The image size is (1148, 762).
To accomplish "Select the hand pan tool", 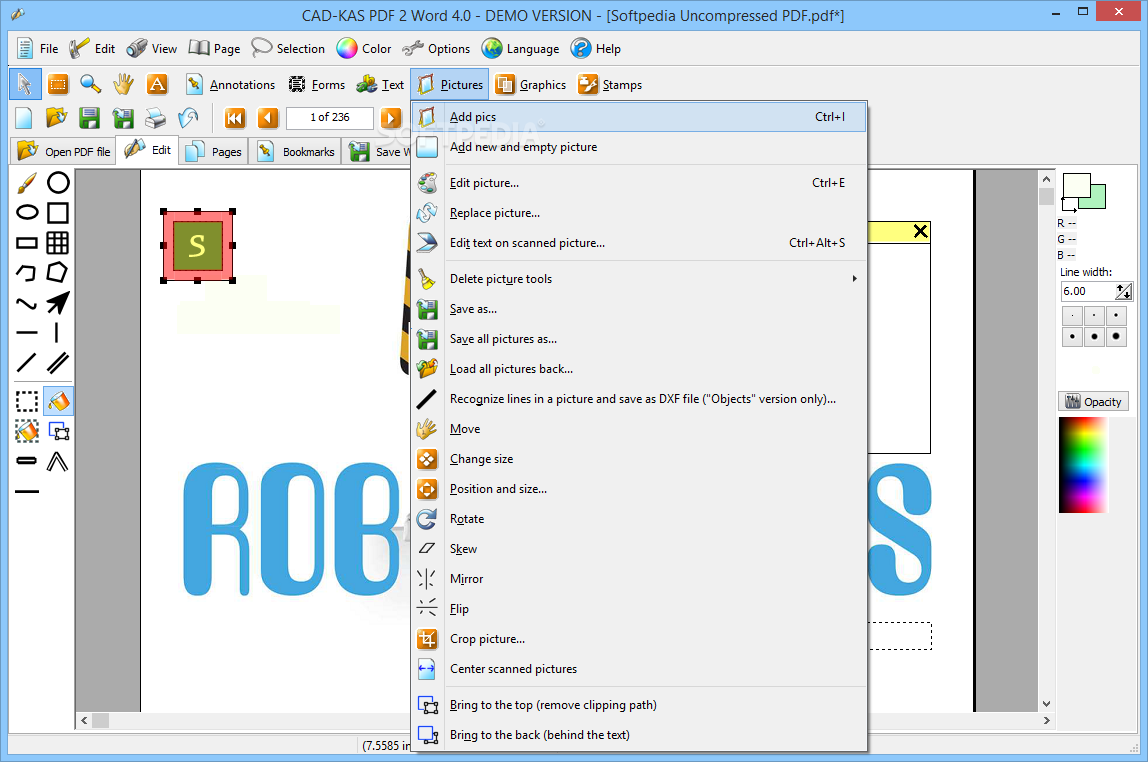I will click(x=124, y=84).
